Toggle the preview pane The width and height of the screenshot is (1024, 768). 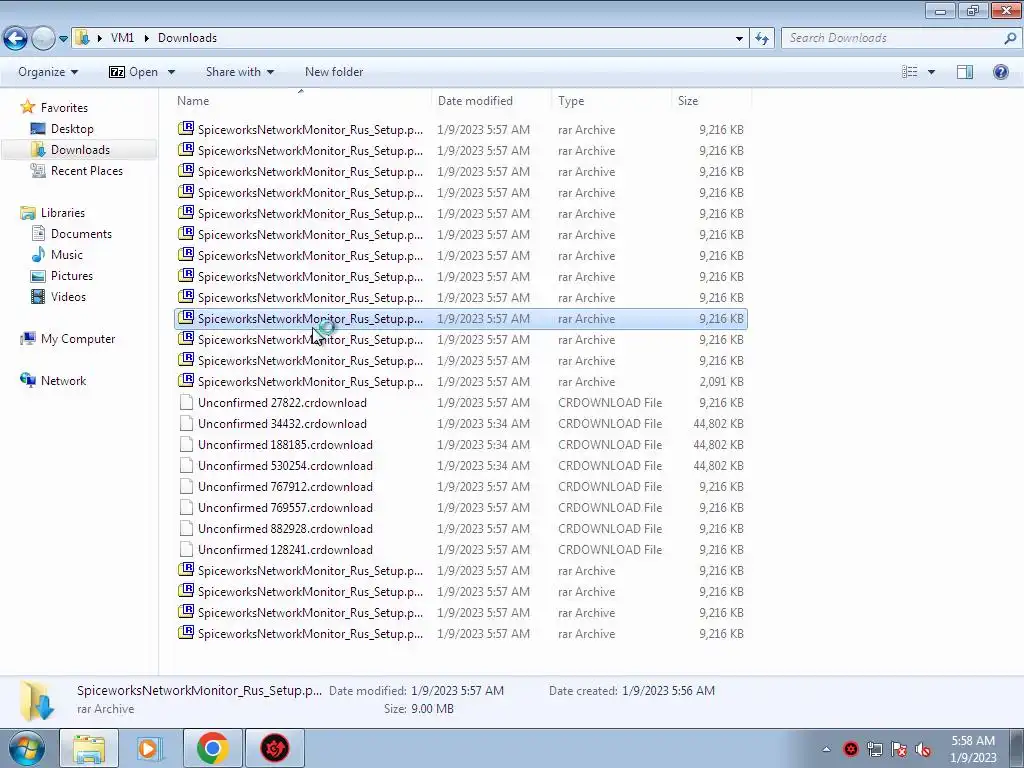pos(965,72)
